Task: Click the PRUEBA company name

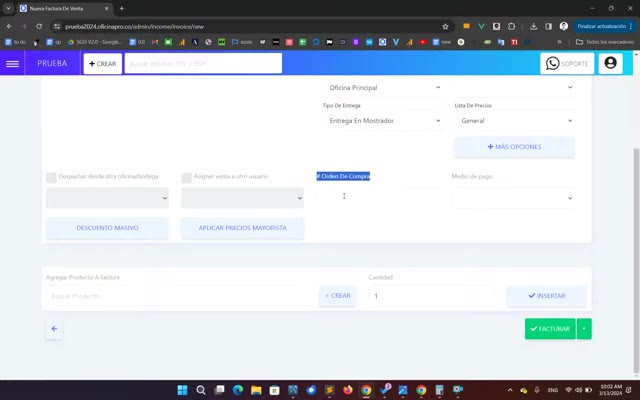Action: 52,63
